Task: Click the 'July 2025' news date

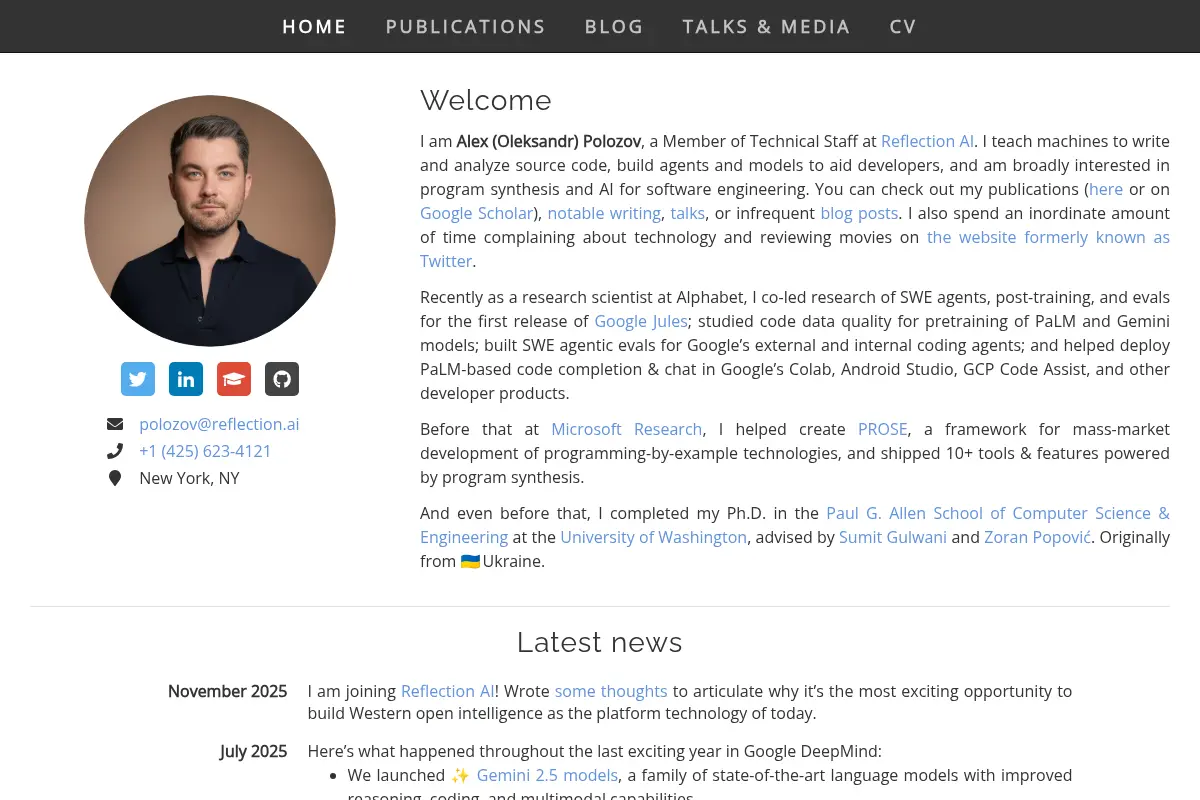Action: [253, 751]
